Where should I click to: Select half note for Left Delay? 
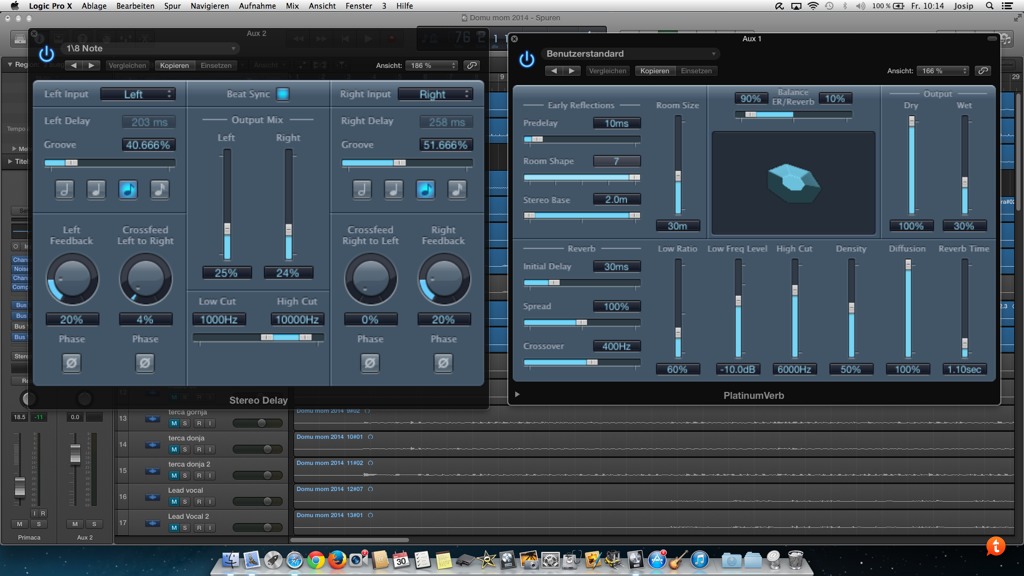pos(64,189)
